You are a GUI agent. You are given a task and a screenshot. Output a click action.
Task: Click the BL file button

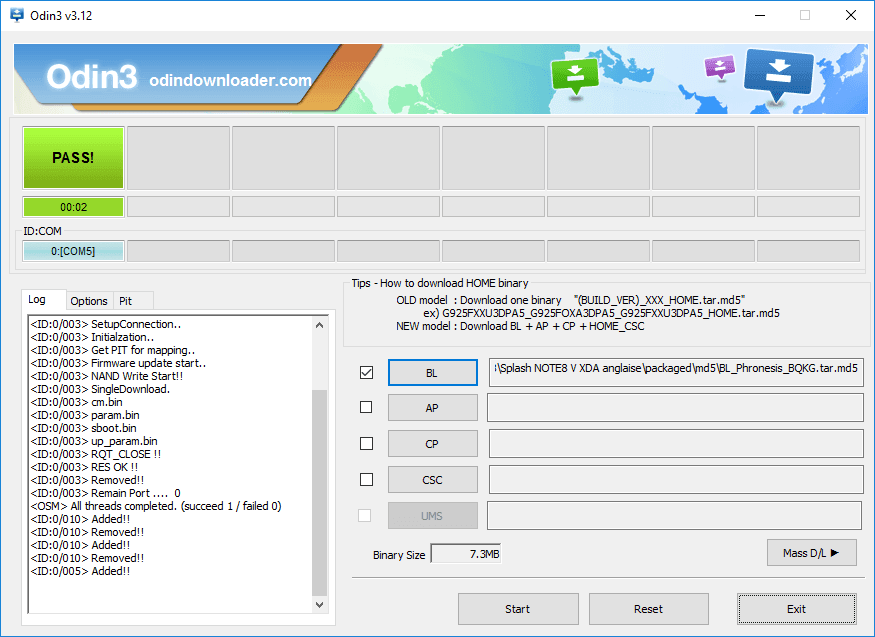click(x=432, y=373)
